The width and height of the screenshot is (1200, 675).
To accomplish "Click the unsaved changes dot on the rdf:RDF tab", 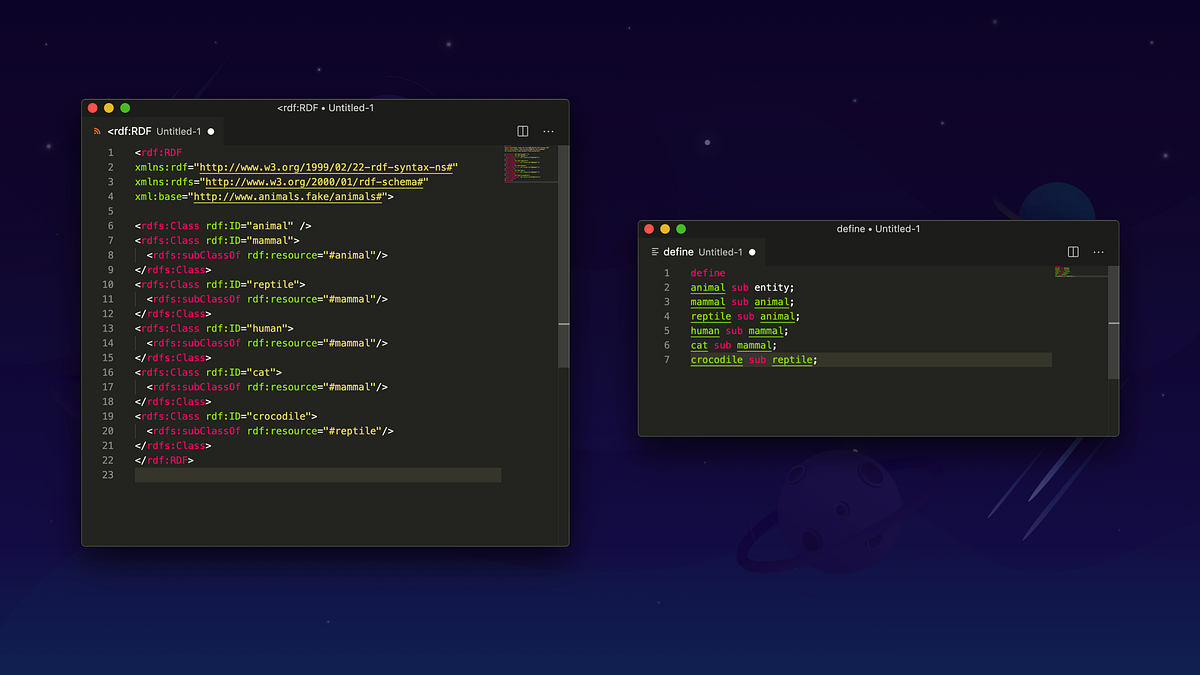I will pos(211,130).
